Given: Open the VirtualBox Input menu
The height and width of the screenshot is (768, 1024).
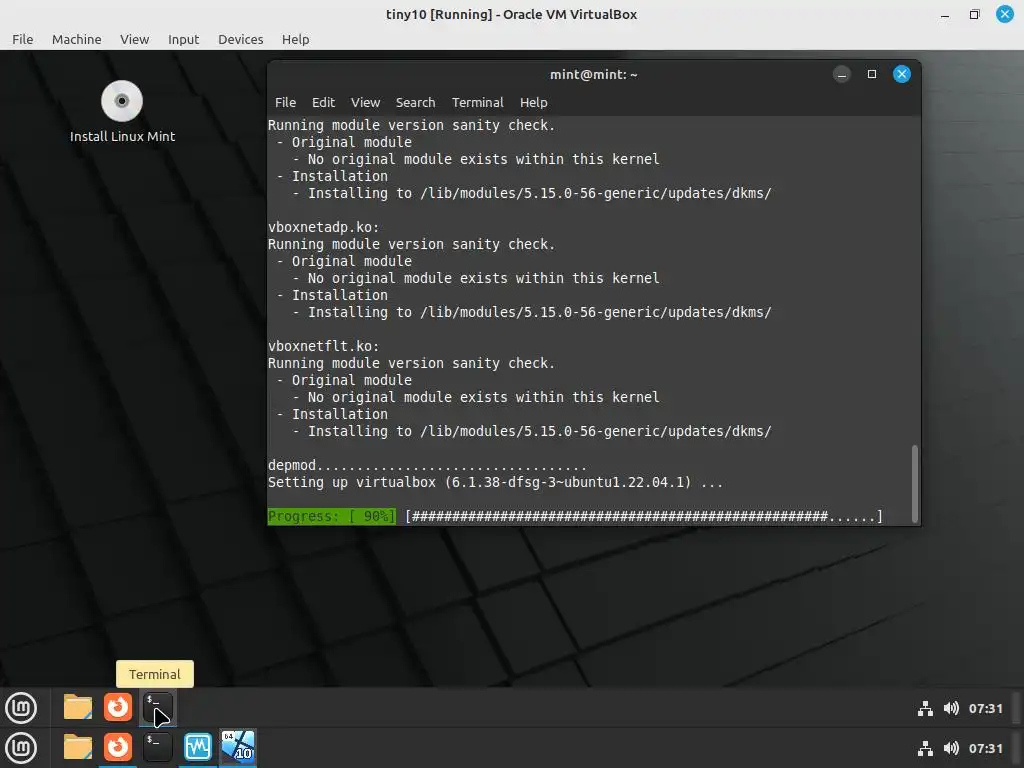Looking at the screenshot, I should tap(184, 39).
